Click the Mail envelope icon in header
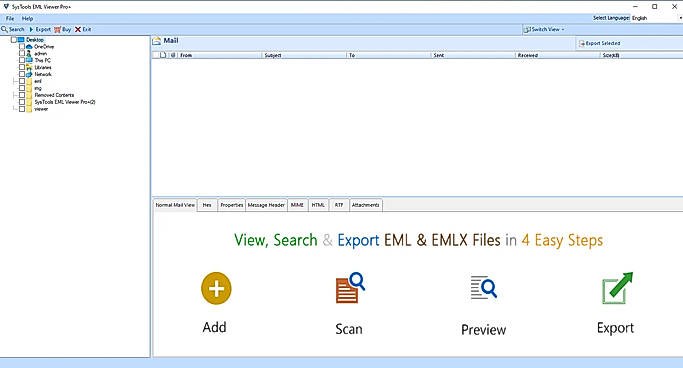Screen dimensions: 683x368 point(157,41)
